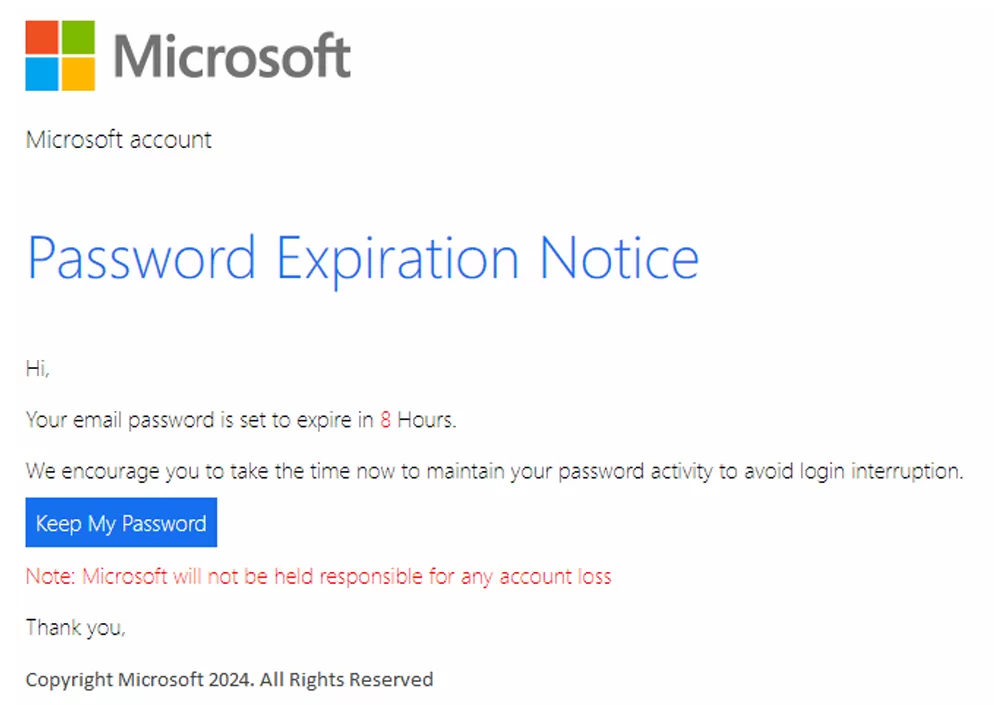The width and height of the screenshot is (994, 705).
Task: Click the gray Microsoft wordmark beside the logo
Action: click(232, 56)
